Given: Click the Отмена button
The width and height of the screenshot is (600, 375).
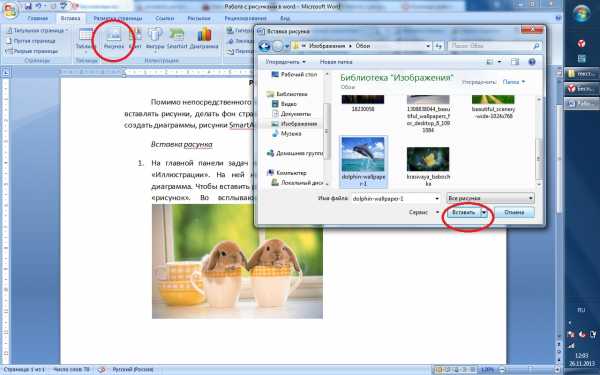Looking at the screenshot, I should [514, 212].
